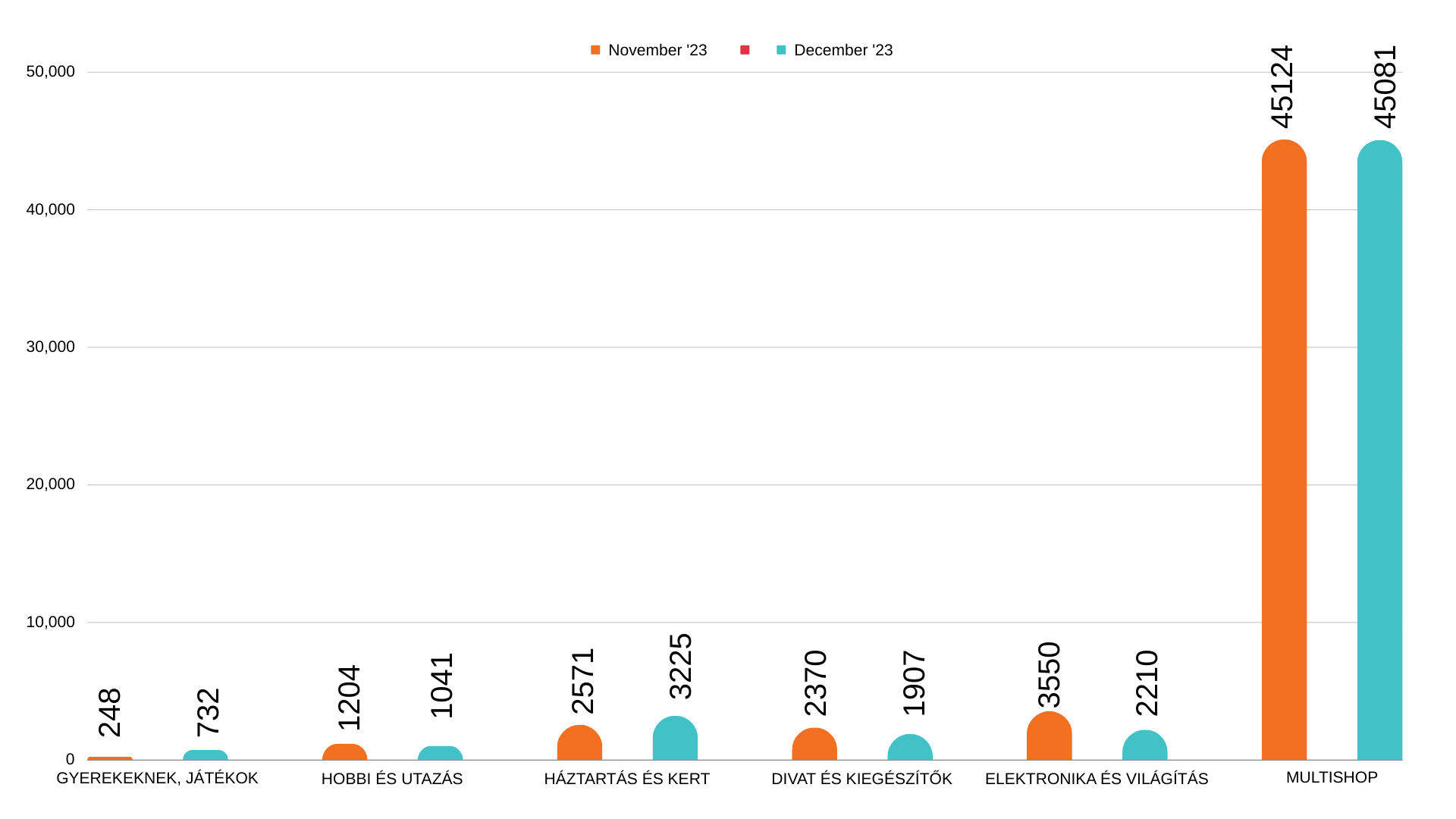Click the orange November '23 legend swatch
This screenshot has height=819, width=1456.
coord(595,50)
